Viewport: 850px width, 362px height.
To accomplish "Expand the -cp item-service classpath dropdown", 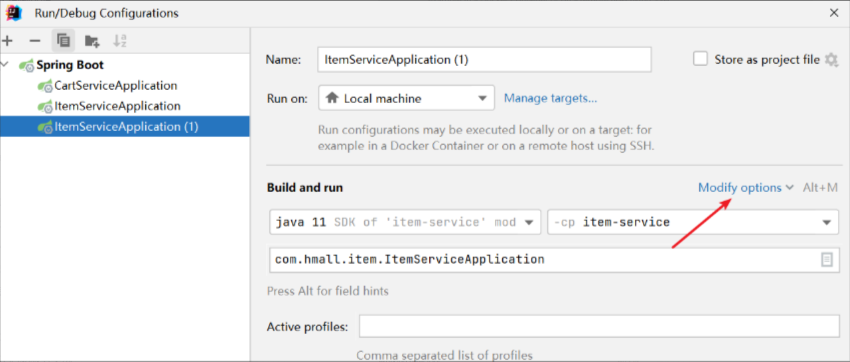I will 693,222.
